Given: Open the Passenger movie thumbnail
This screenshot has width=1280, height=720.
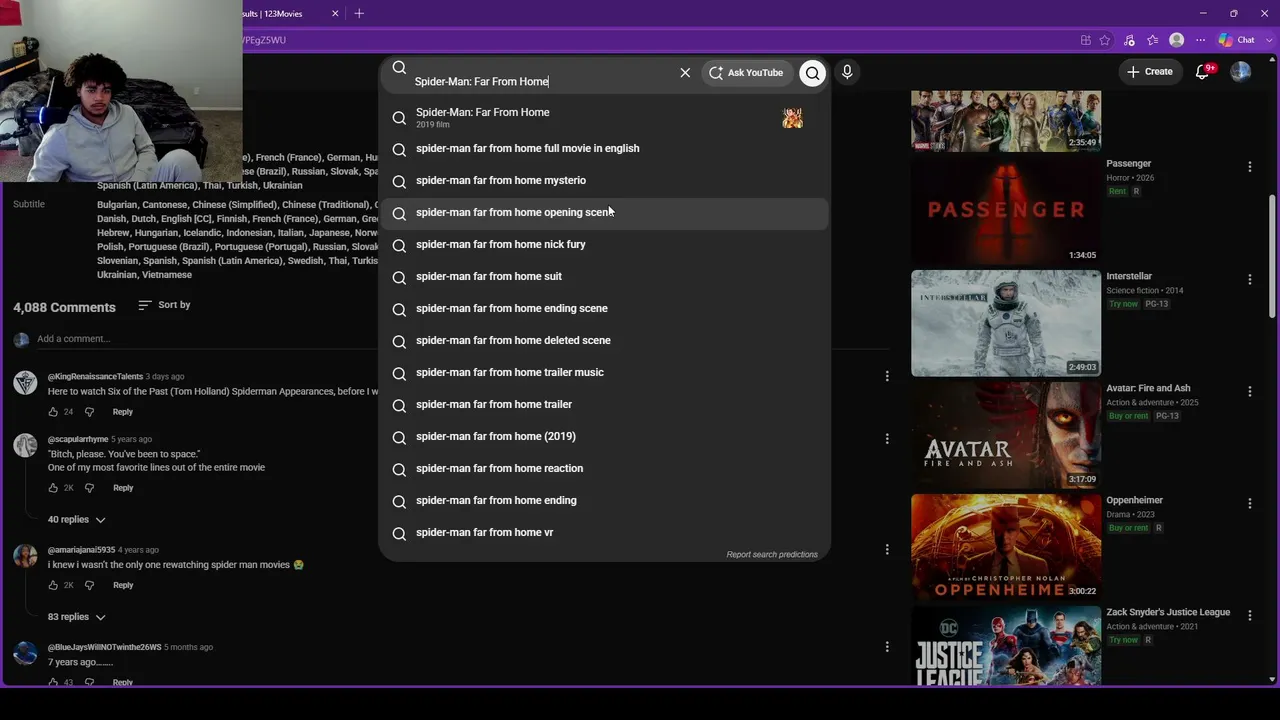Looking at the screenshot, I should pyautogui.click(x=1006, y=211).
